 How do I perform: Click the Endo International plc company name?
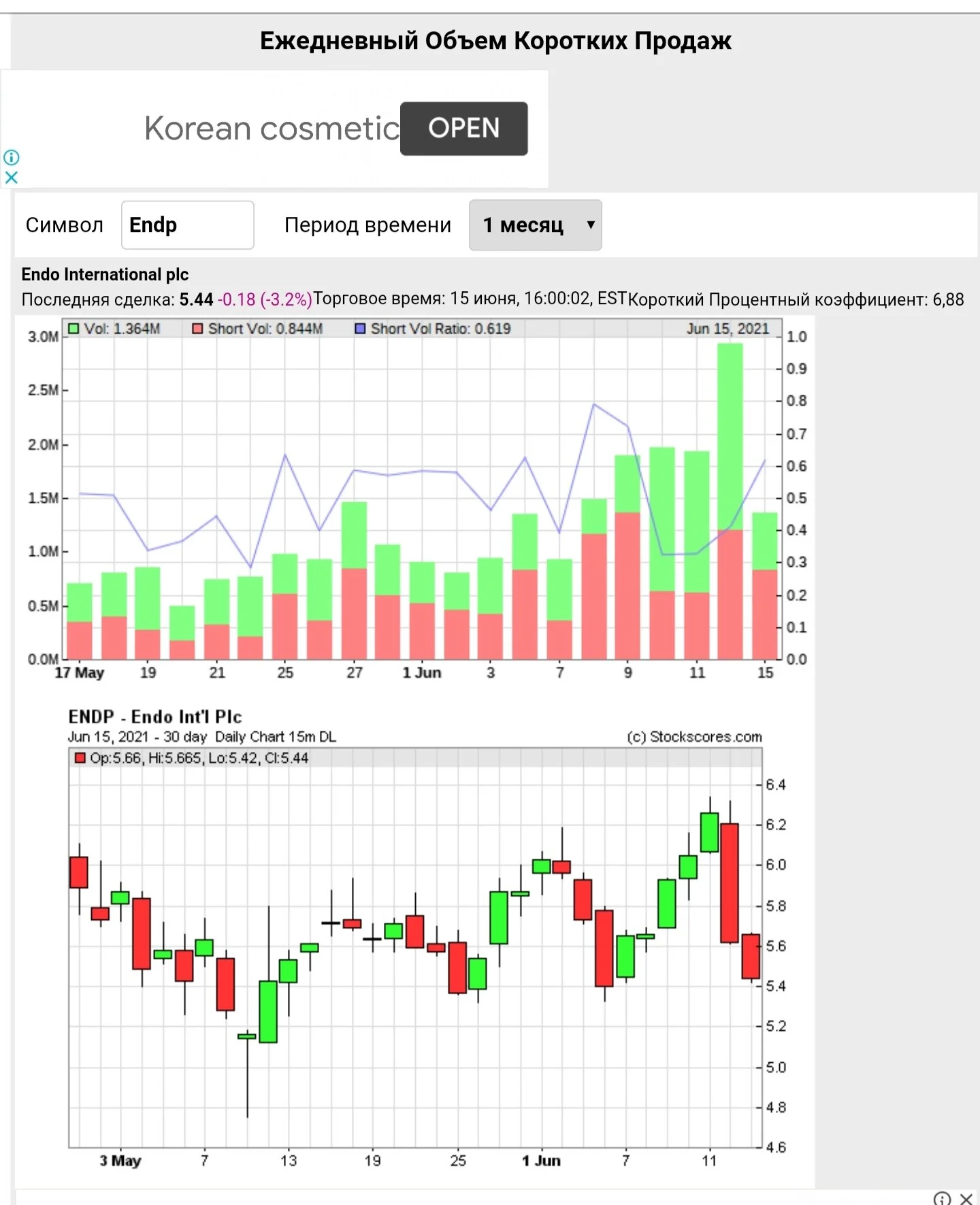pos(105,275)
